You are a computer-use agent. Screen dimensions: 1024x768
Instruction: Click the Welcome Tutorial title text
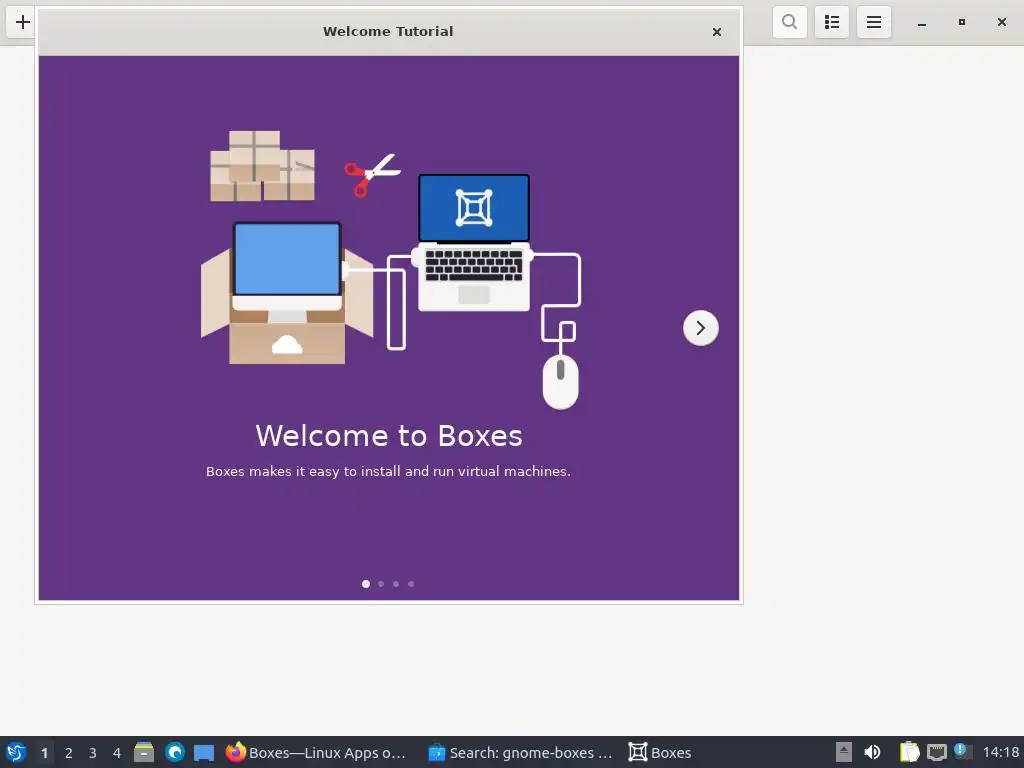click(x=388, y=31)
